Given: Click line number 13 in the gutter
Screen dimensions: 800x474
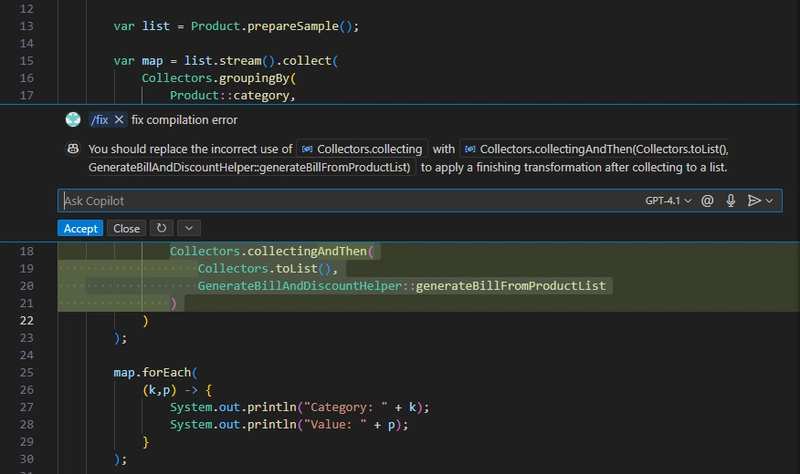Looking at the screenshot, I should 27,26.
